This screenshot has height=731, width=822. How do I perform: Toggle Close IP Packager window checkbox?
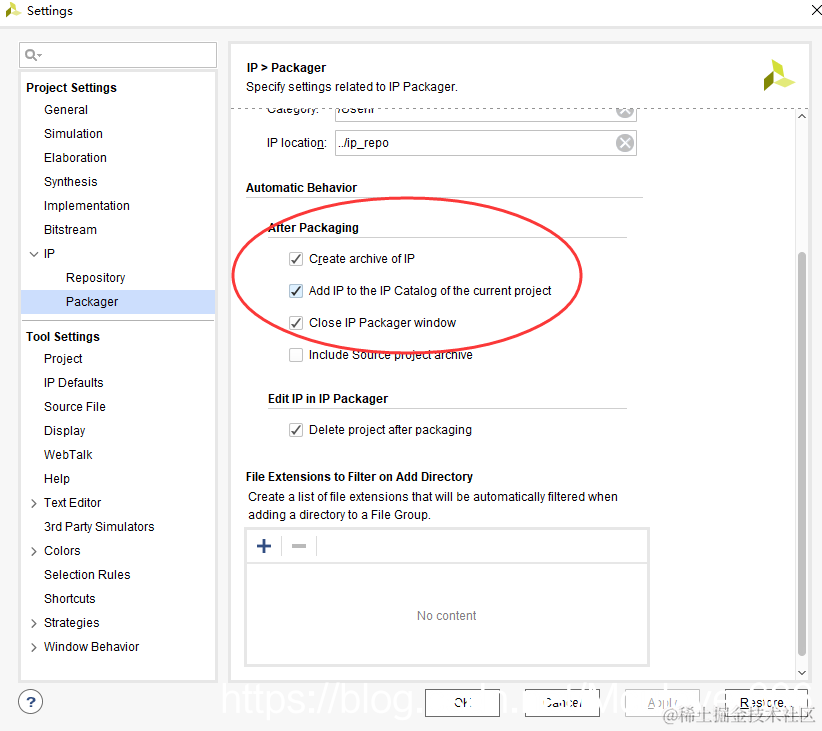tap(296, 323)
